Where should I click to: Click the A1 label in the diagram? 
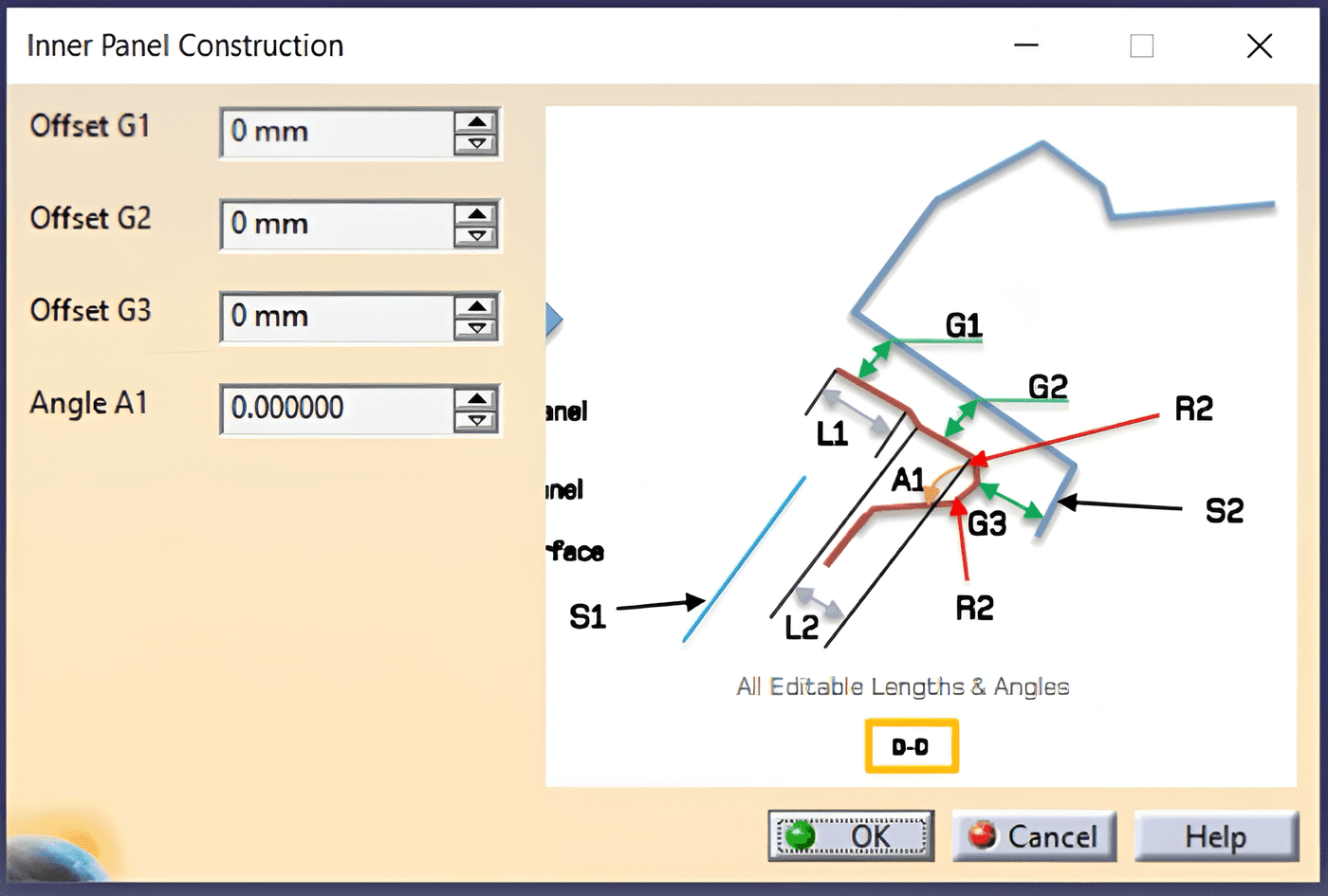[908, 480]
